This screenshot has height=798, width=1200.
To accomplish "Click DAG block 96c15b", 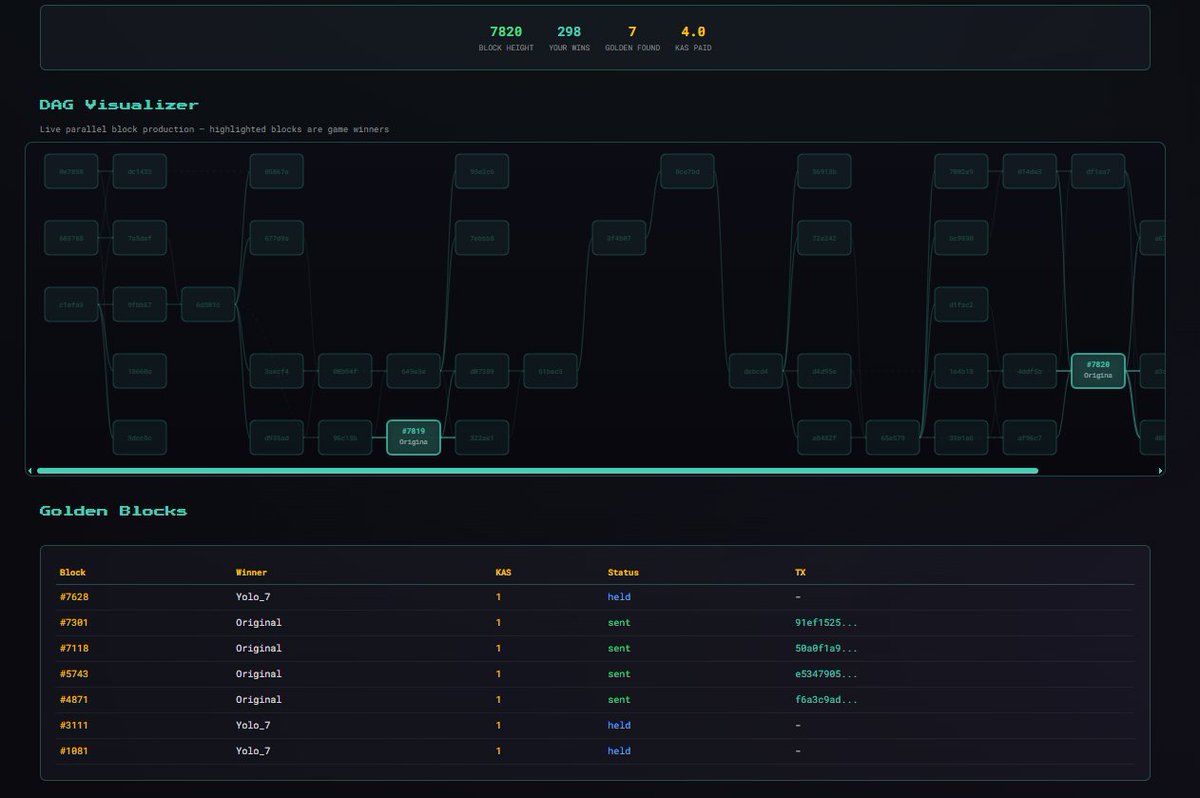I will click(x=345, y=437).
